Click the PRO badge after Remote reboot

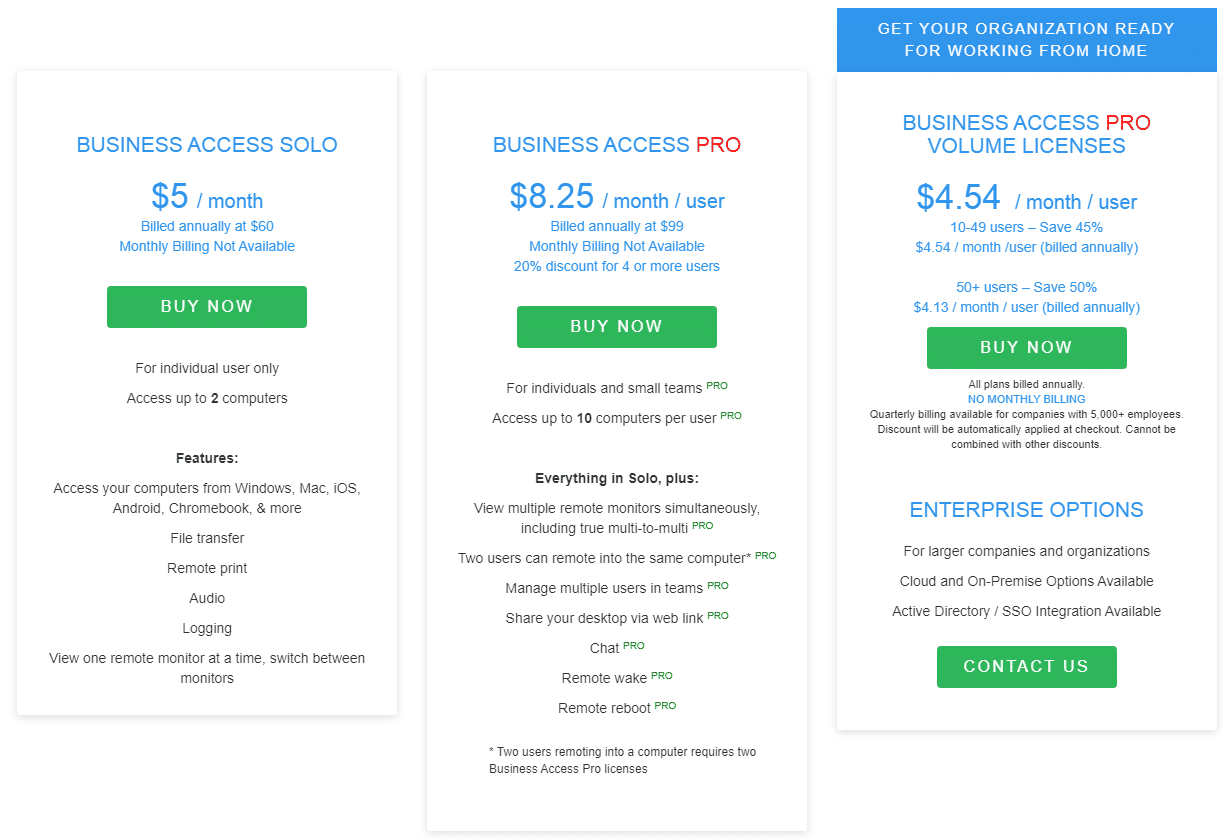pyautogui.click(x=665, y=706)
